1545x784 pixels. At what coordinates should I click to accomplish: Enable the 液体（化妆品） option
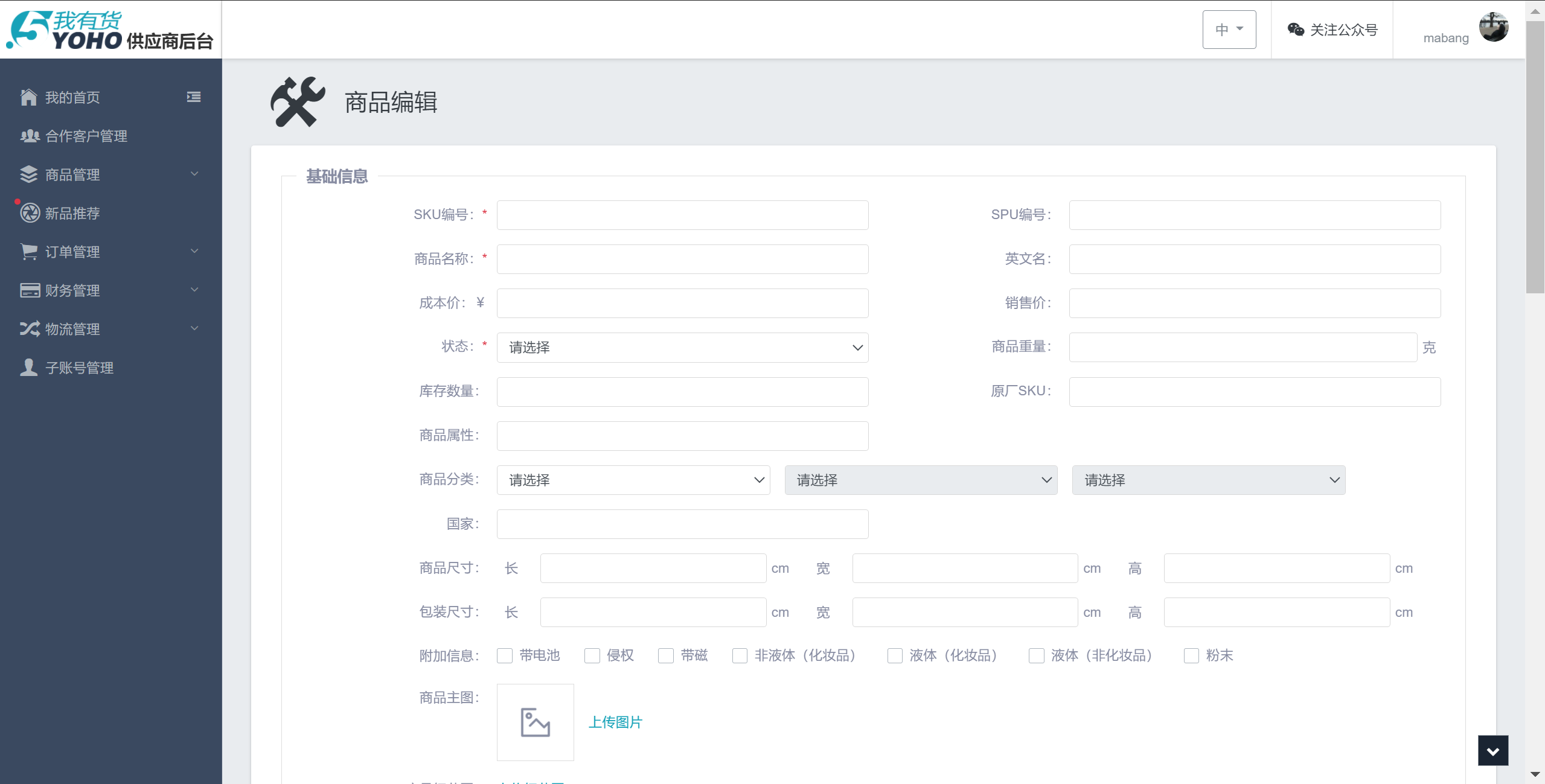click(x=894, y=655)
